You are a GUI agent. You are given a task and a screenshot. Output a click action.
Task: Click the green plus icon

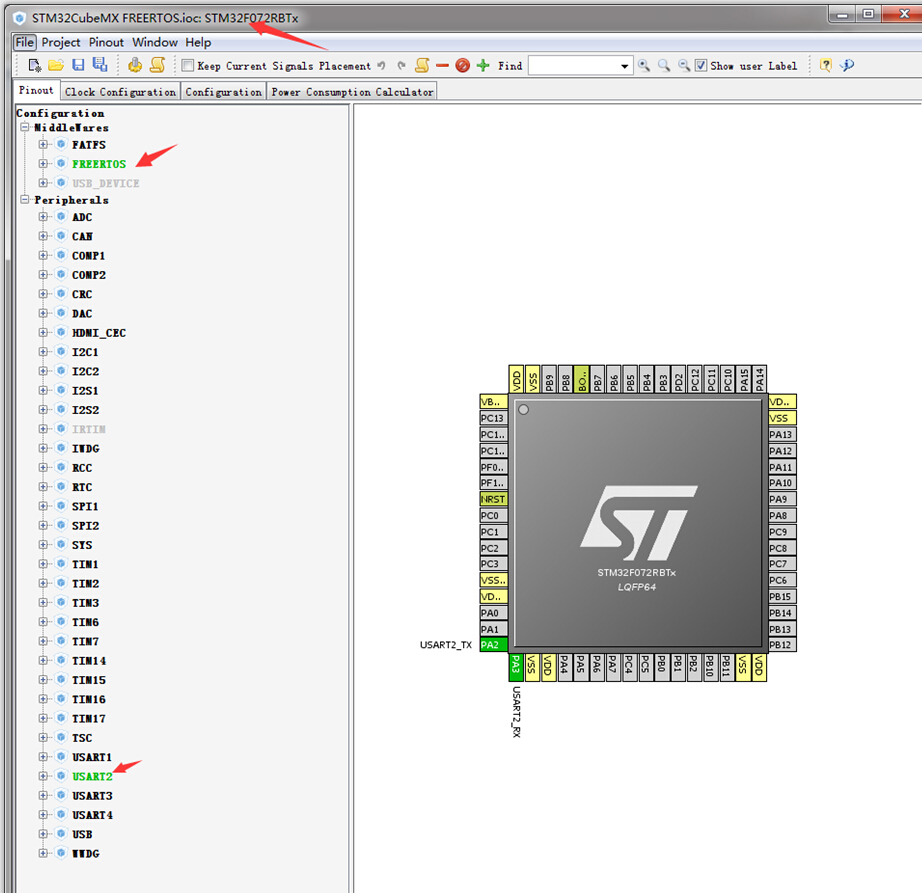(483, 65)
